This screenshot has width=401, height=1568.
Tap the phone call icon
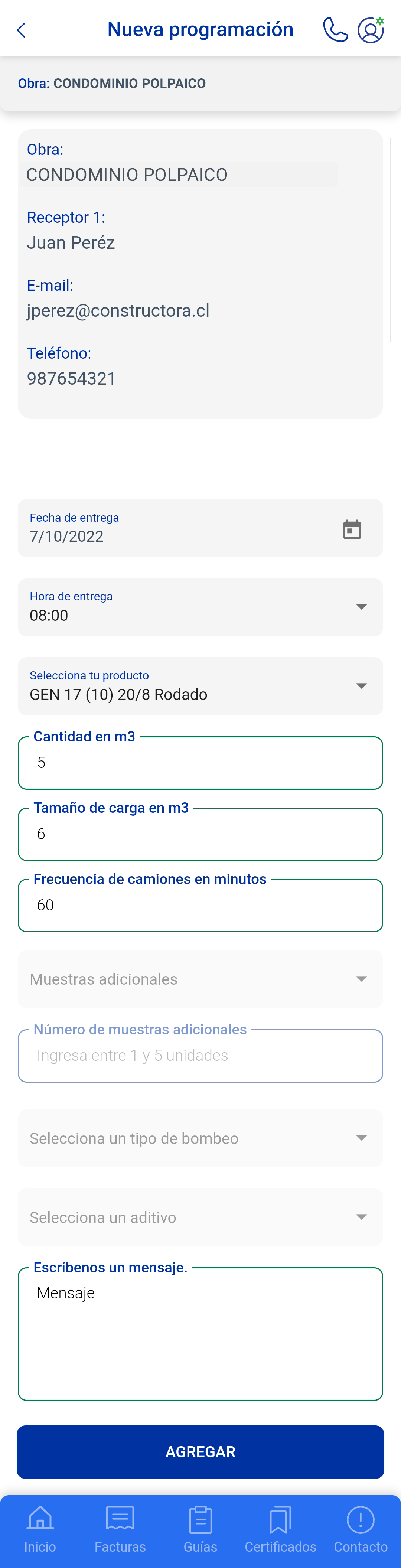click(335, 29)
